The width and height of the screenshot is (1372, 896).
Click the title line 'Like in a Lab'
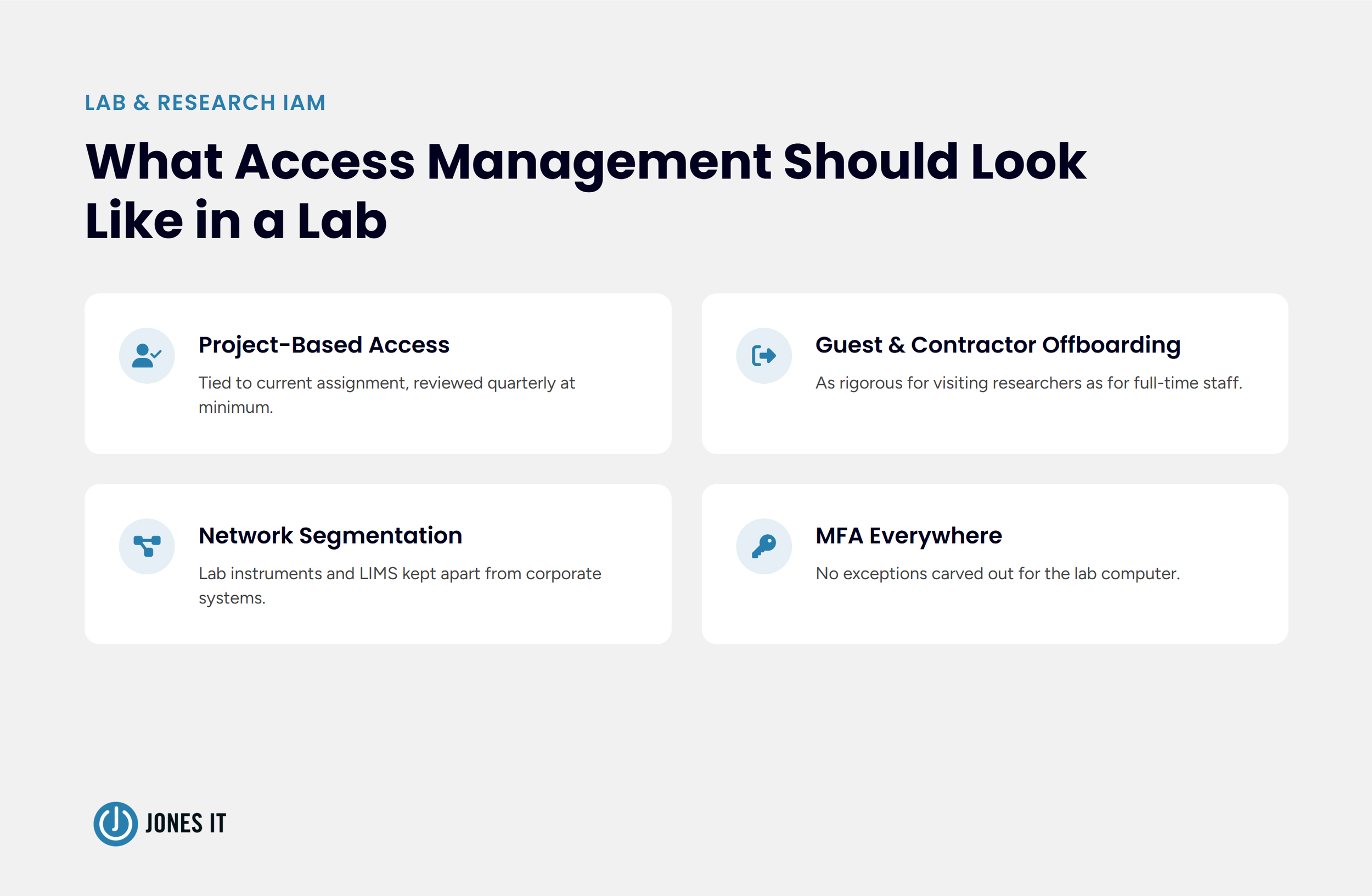(x=236, y=220)
